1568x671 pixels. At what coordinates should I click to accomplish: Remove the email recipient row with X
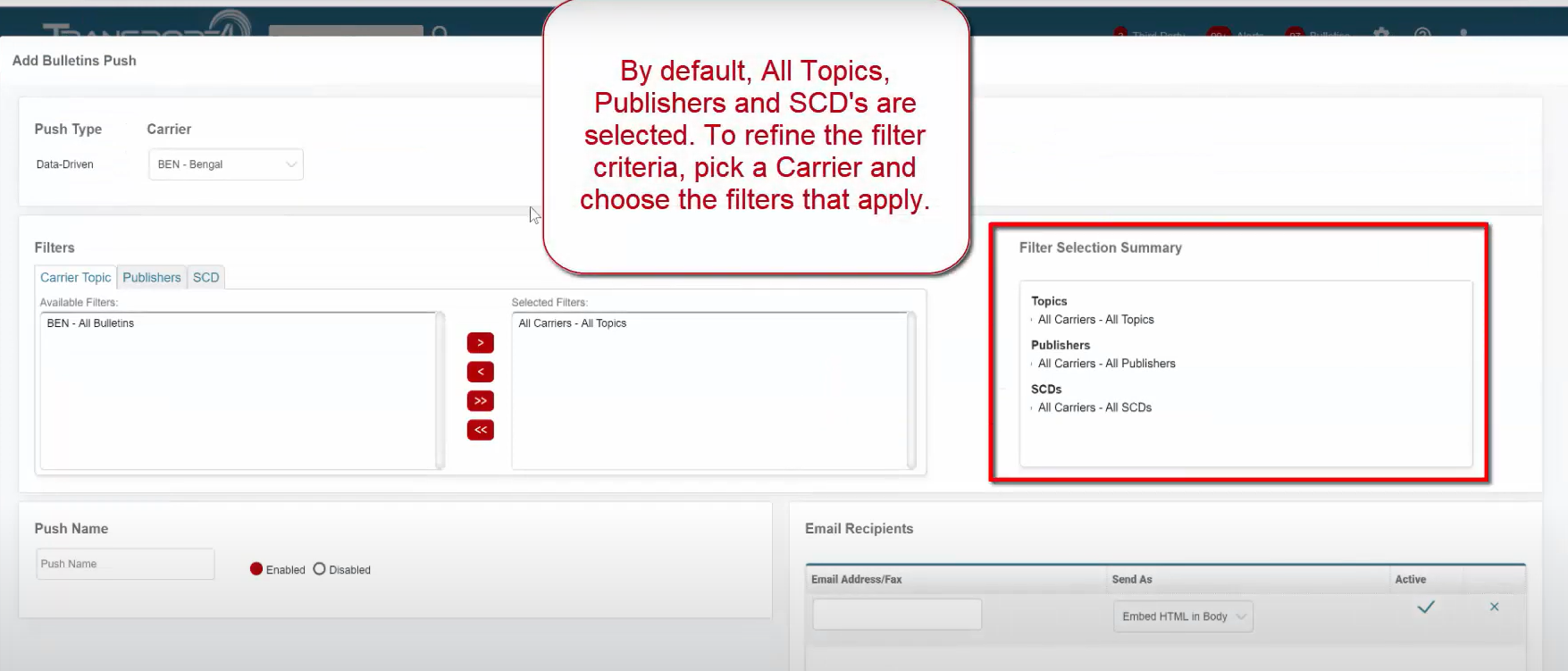pos(1494,608)
